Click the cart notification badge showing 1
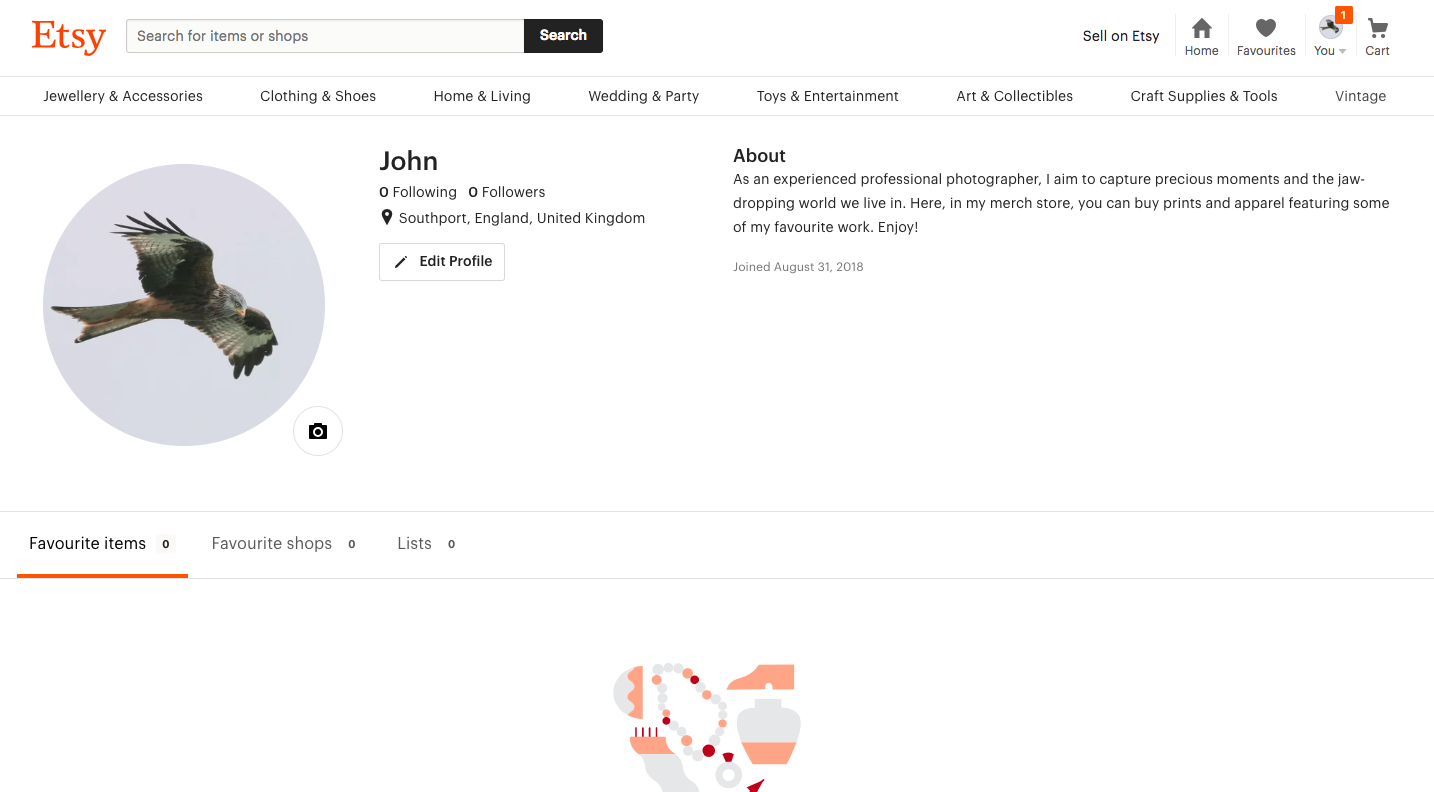 coord(1343,14)
